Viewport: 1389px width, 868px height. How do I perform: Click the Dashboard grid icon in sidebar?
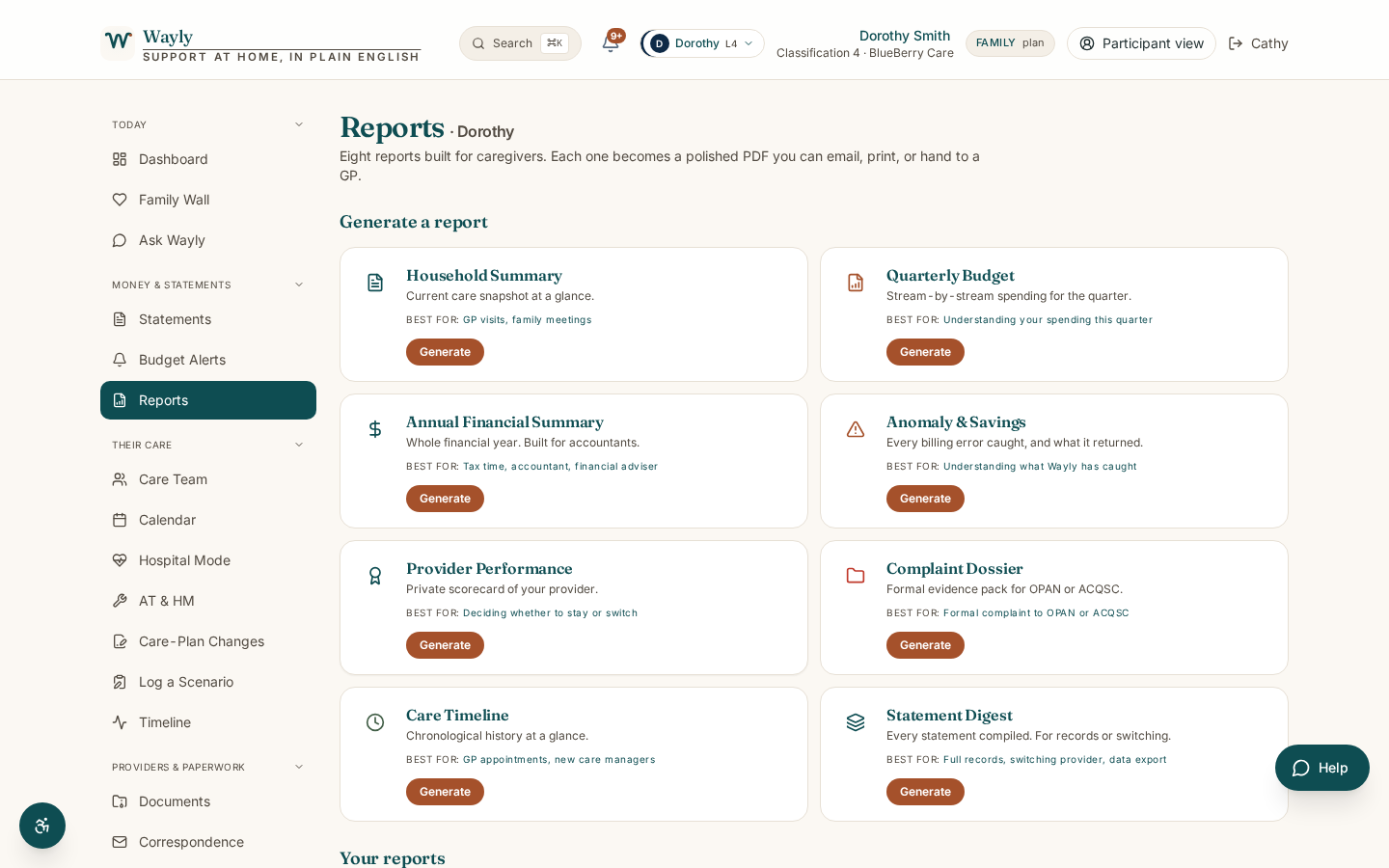(120, 159)
